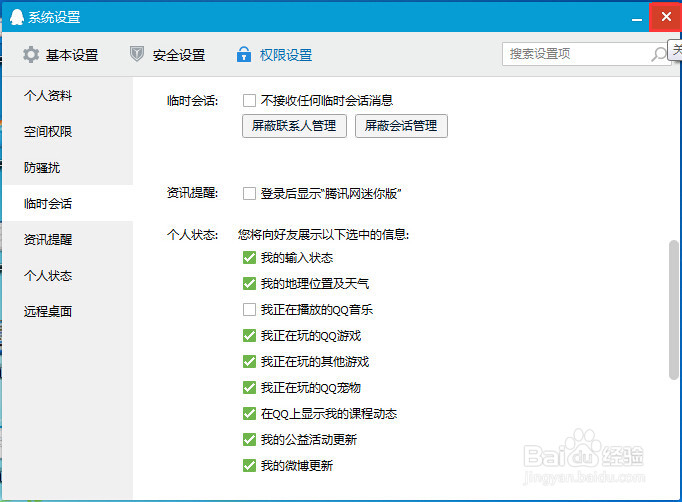Click the QQ penguin logo in title bar

pyautogui.click(x=17, y=17)
